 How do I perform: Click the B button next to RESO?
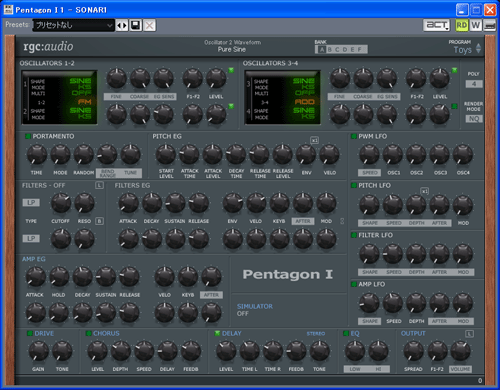point(99,221)
